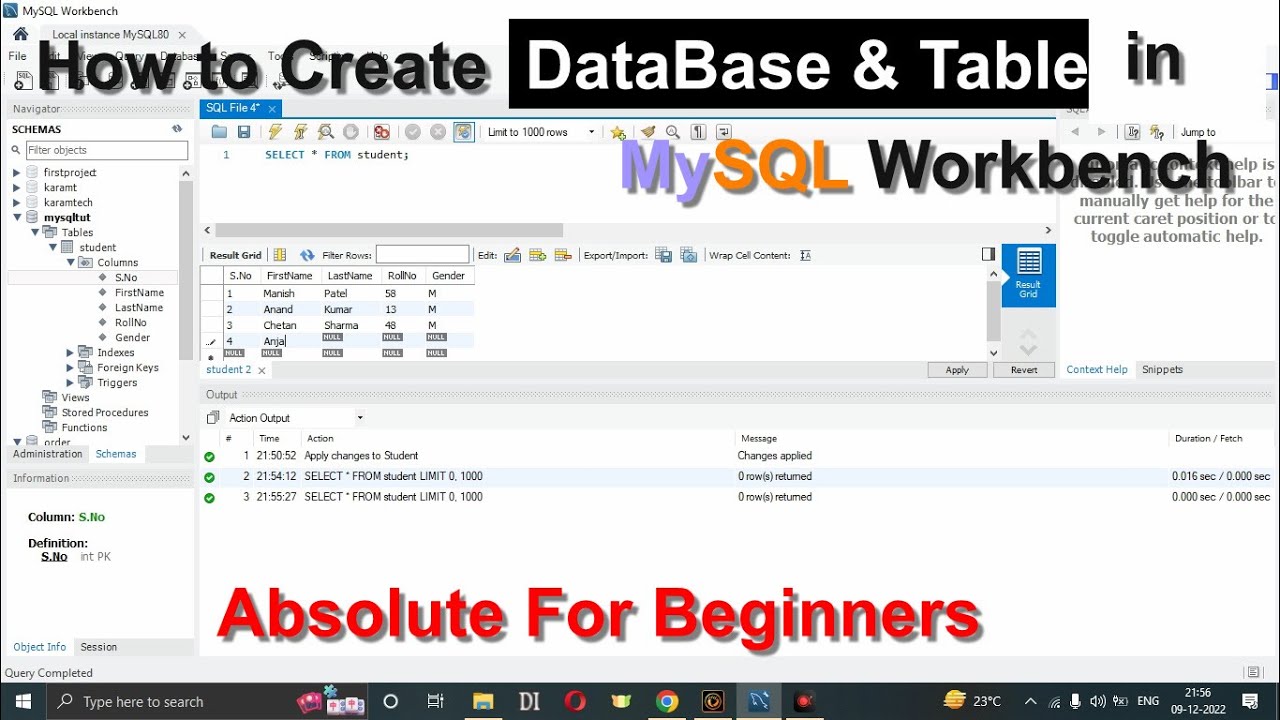Screen dimensions: 1280x720
Task: Refresh the schemas list
Action: pyautogui.click(x=177, y=129)
